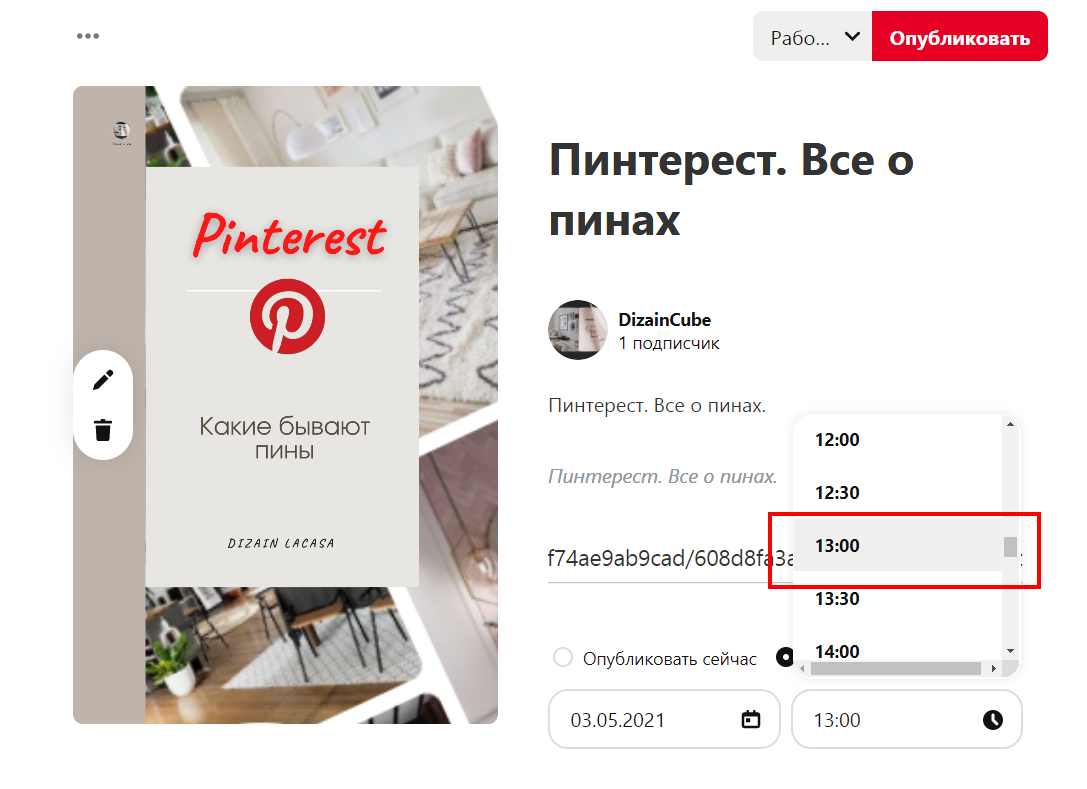The image size is (1087, 789).
Task: Expand the board selection dropdown Рабо...
Action: (x=812, y=36)
